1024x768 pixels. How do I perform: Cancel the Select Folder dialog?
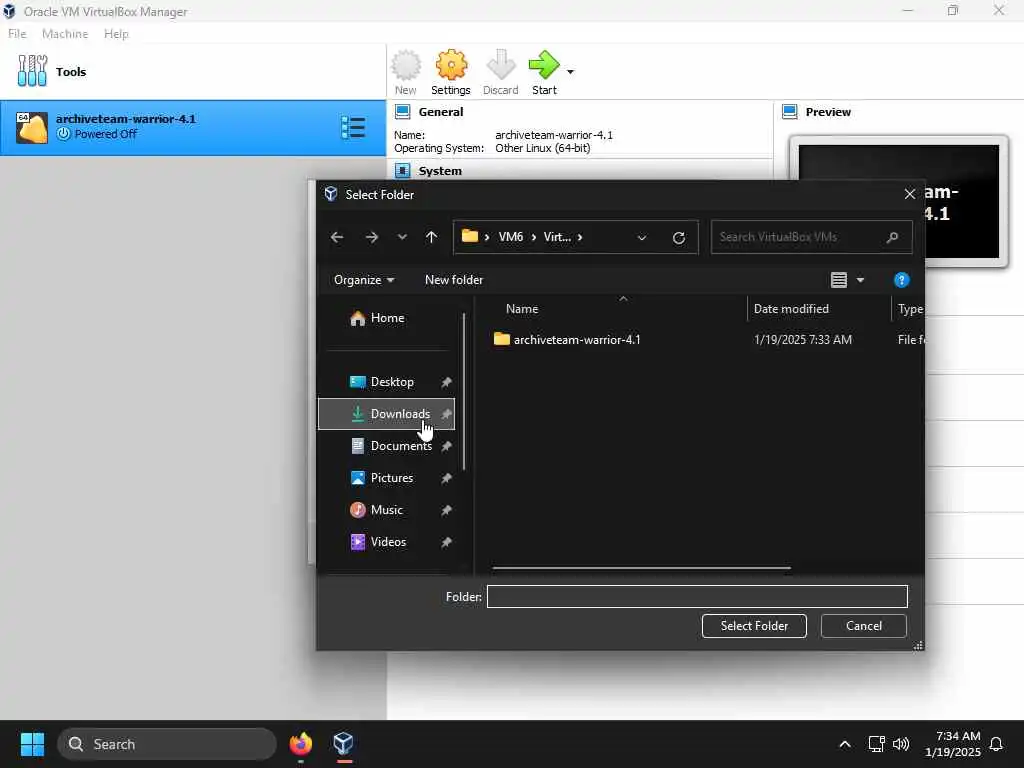point(863,626)
